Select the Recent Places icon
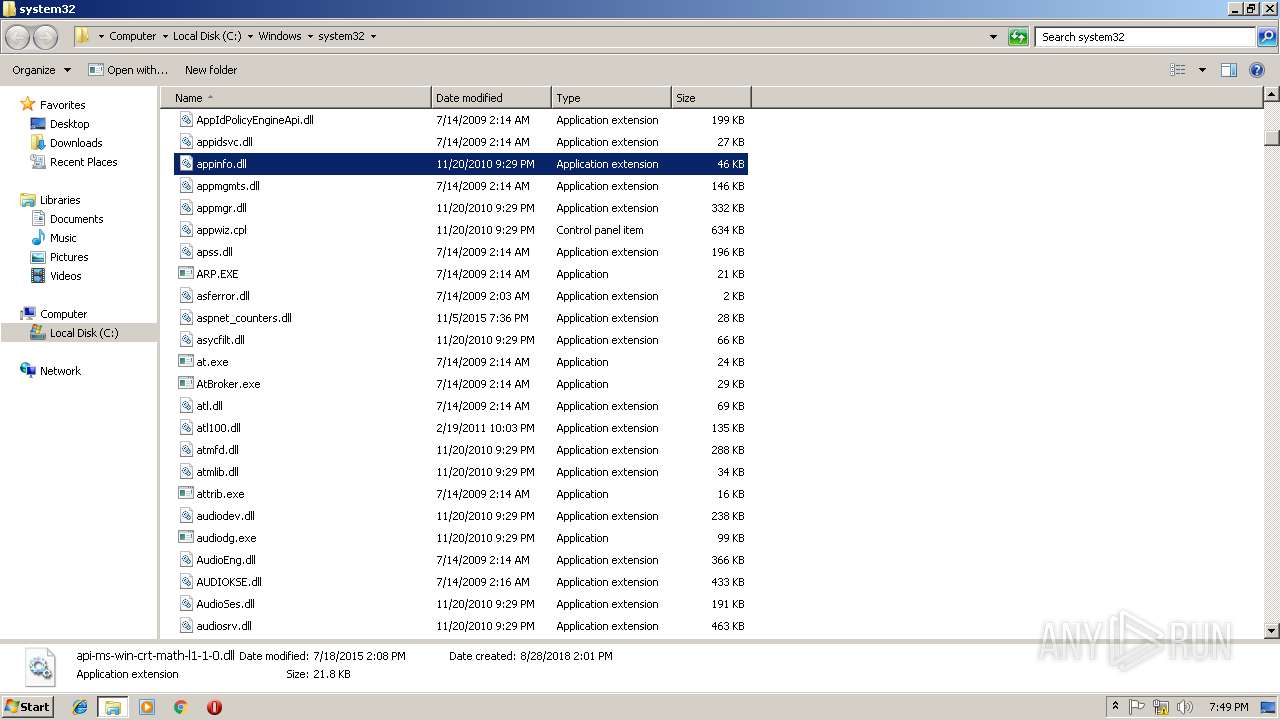Screen dimensions: 1280x720 [x=38, y=162]
